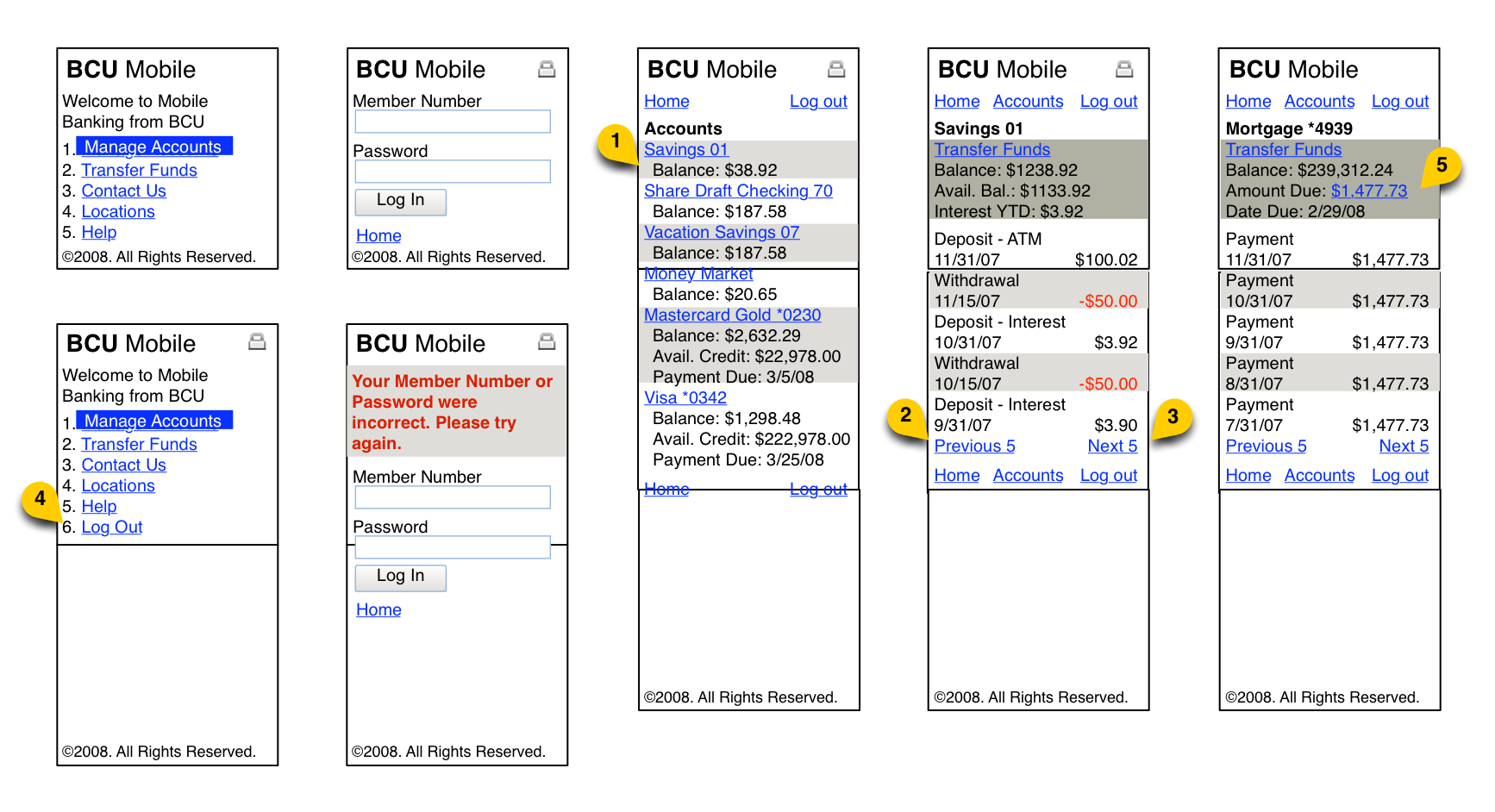Click the yellow annotation marker numbered 2
Image resolution: width=1495 pixels, height=812 pixels.
click(x=905, y=415)
